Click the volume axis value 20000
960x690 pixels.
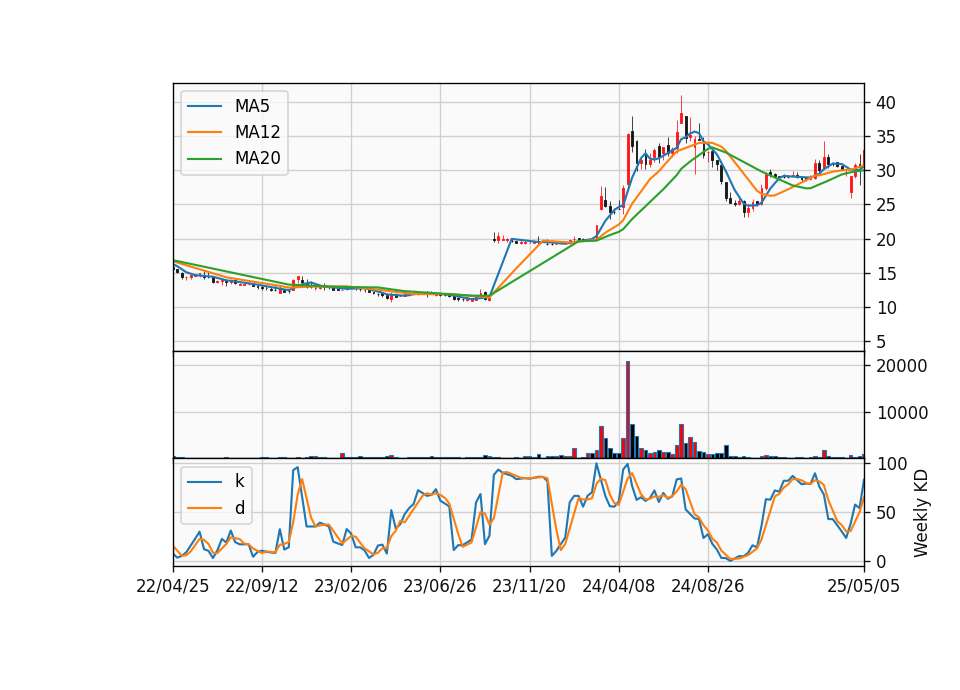click(x=902, y=366)
